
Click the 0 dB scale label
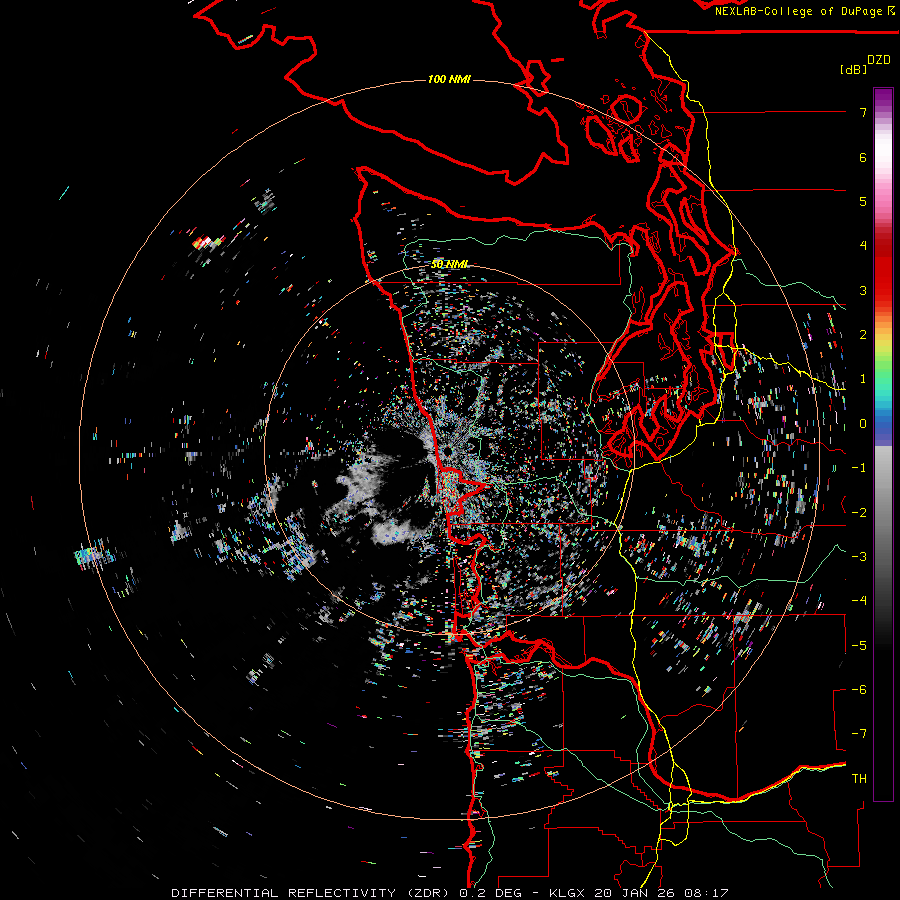pos(863,424)
